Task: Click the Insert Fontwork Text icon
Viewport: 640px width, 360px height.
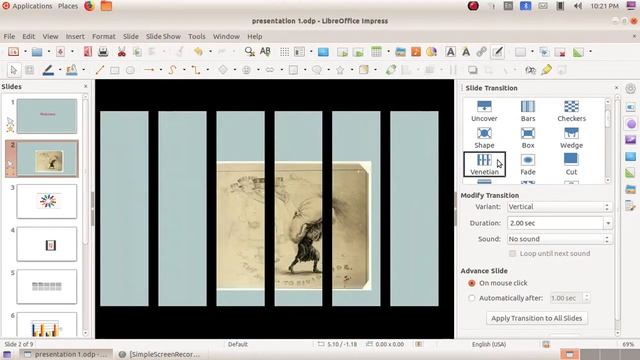Action: [x=466, y=52]
